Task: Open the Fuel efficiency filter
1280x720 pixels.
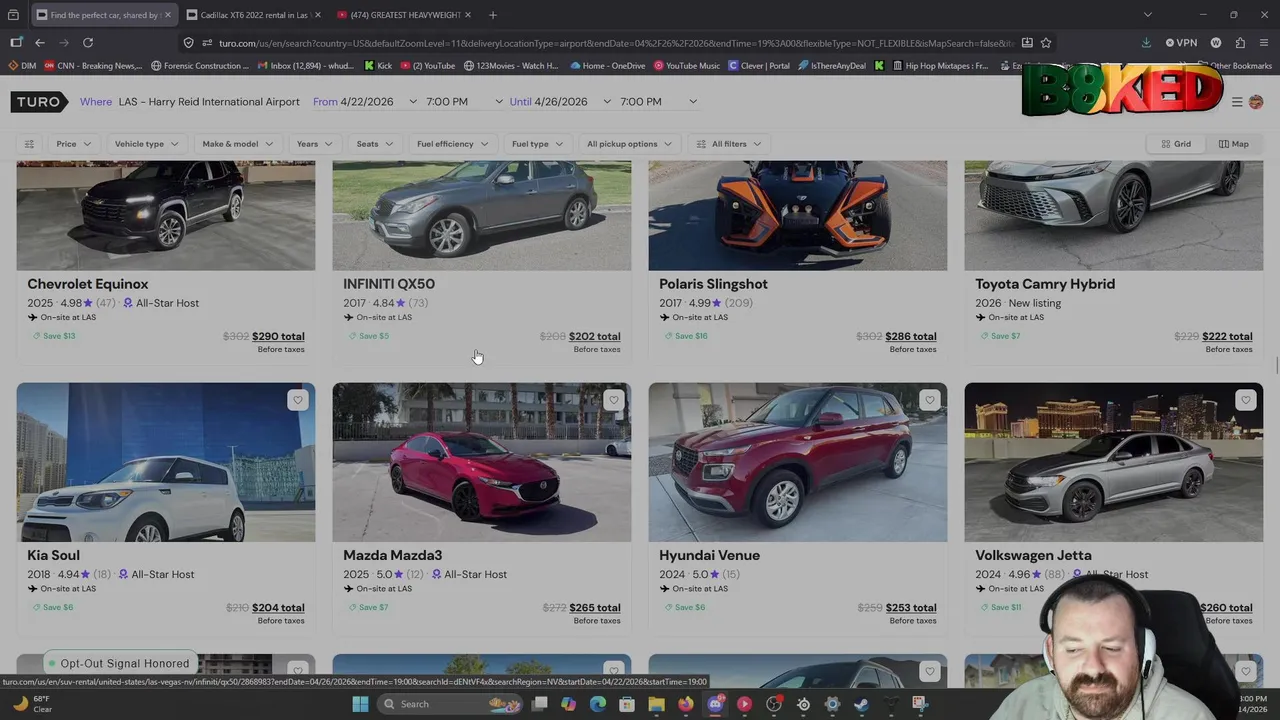Action: pyautogui.click(x=452, y=144)
